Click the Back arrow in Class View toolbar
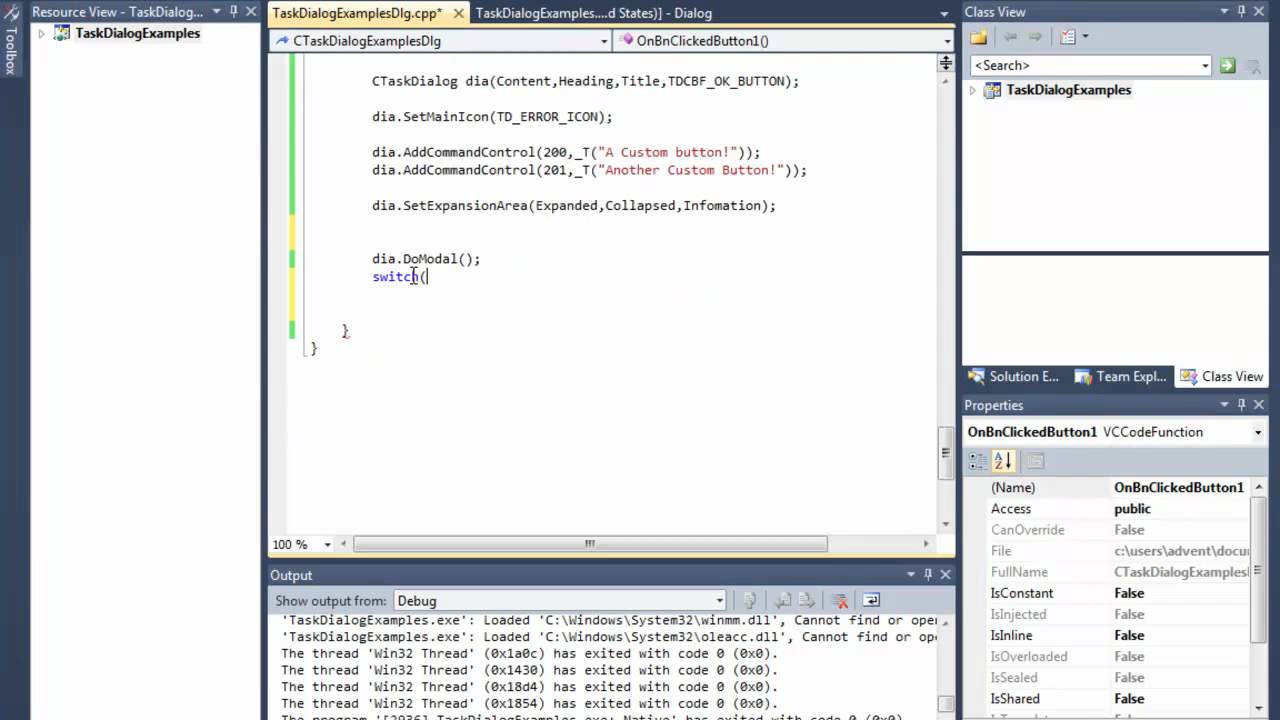The width and height of the screenshot is (1280, 720). pos(1011,37)
